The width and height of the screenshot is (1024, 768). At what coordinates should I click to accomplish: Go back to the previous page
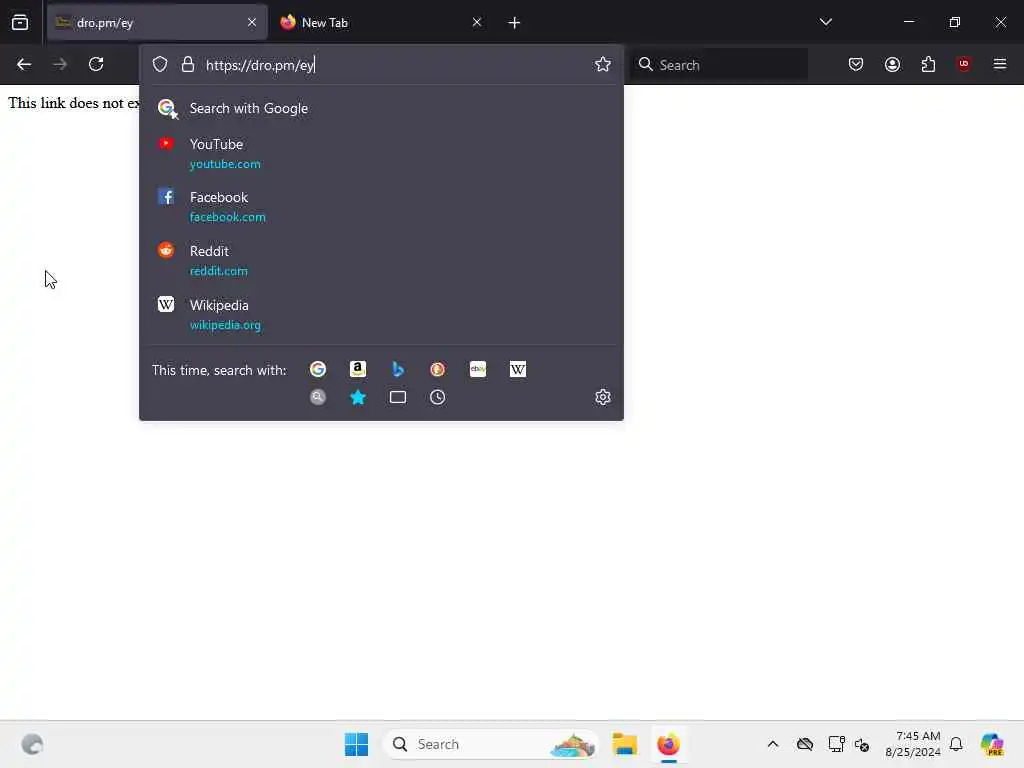point(24,64)
